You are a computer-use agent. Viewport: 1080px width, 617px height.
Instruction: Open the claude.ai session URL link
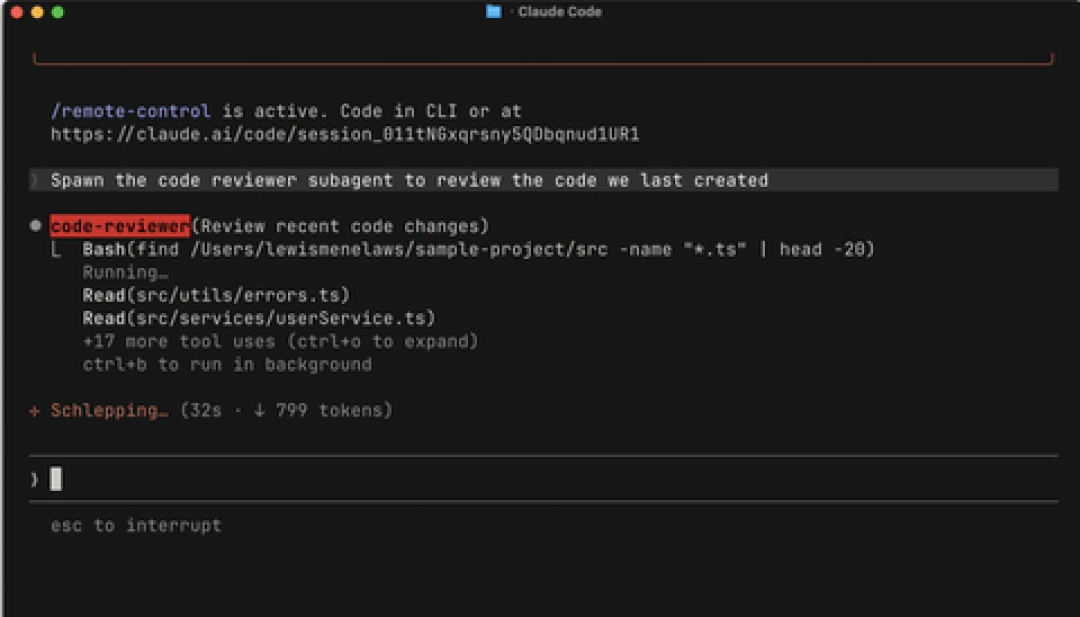(x=345, y=134)
